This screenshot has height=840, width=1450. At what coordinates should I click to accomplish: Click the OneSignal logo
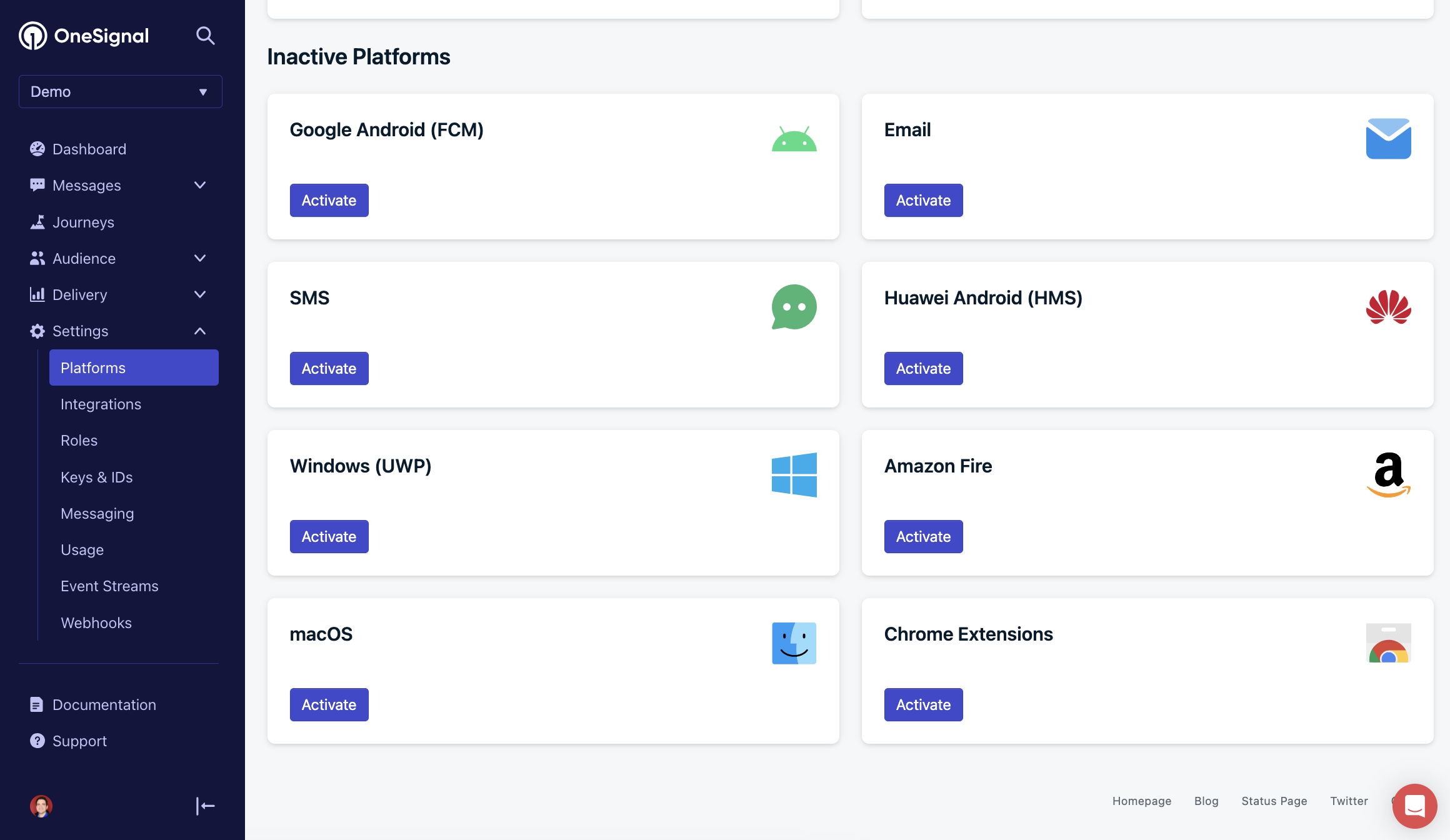point(84,36)
